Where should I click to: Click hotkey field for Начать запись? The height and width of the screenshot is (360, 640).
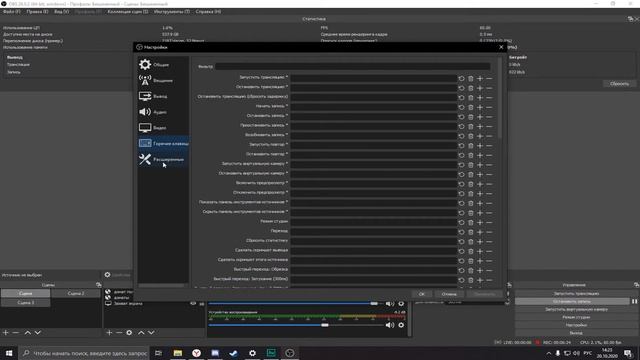point(373,107)
